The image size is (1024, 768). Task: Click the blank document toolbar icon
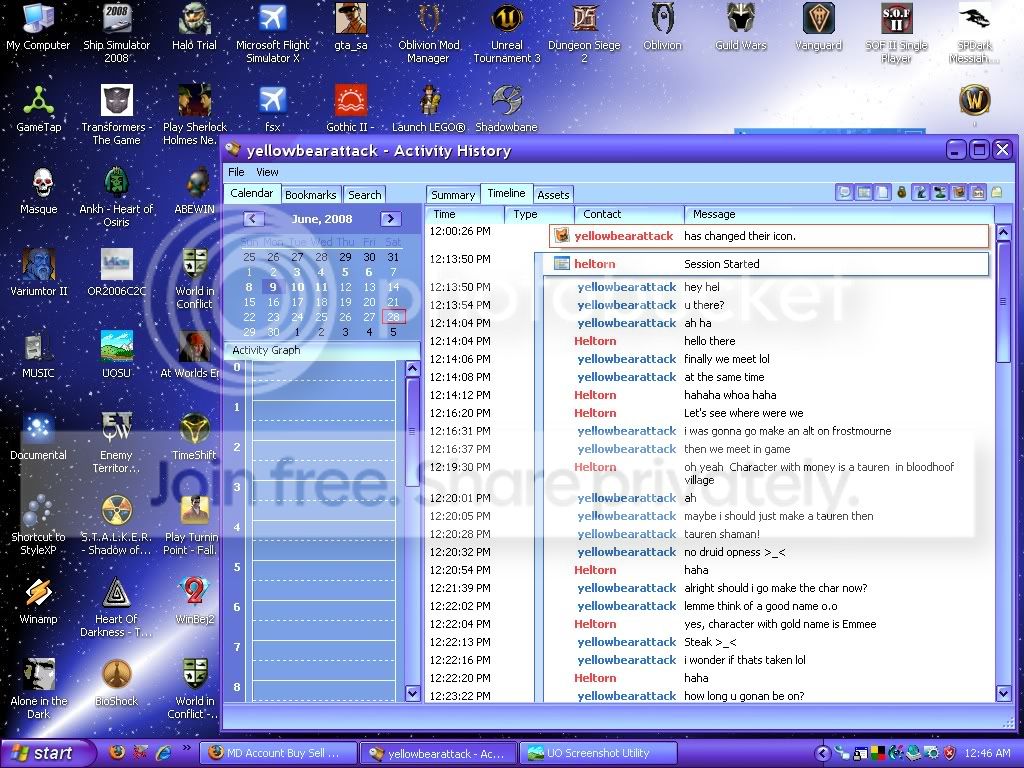coord(882,192)
